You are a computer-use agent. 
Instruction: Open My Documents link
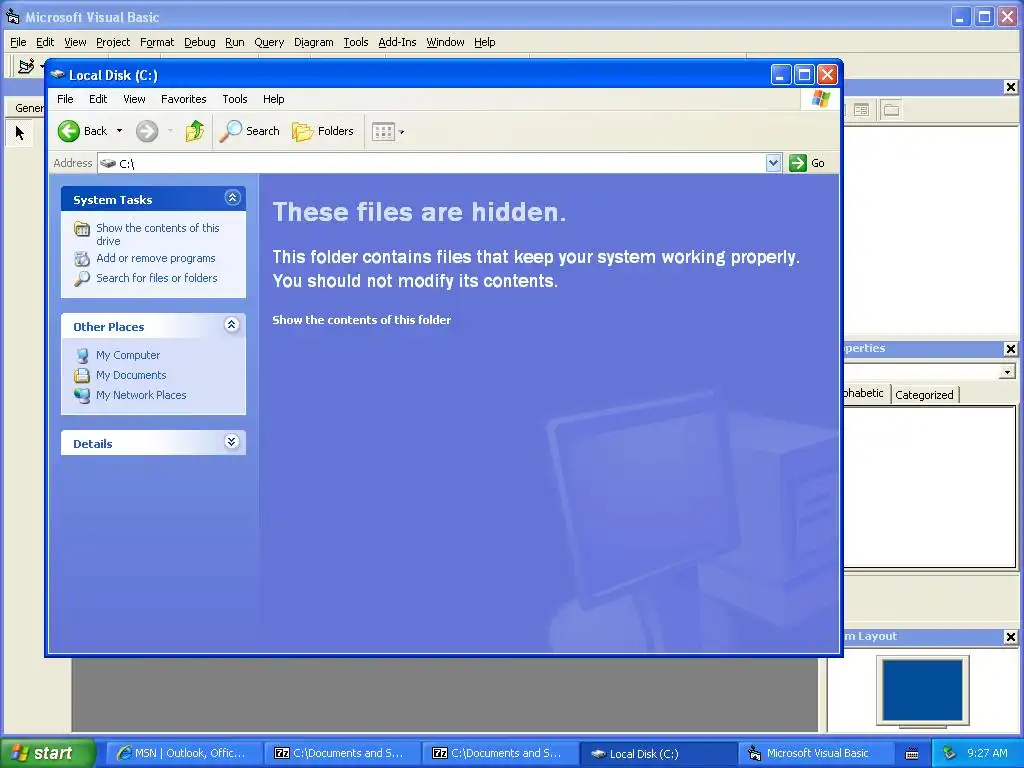tap(131, 376)
